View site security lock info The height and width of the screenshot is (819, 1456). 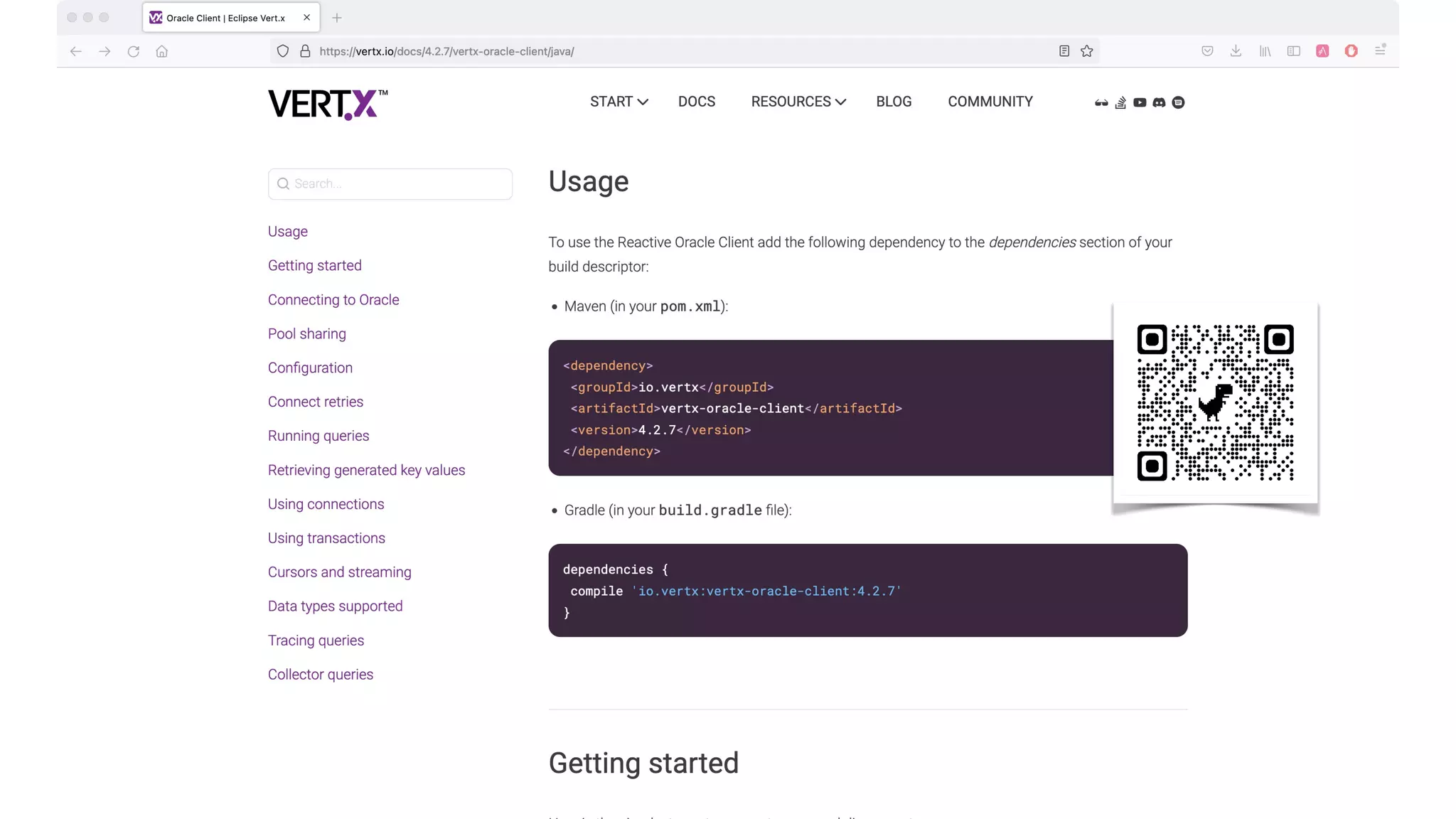[x=305, y=51]
